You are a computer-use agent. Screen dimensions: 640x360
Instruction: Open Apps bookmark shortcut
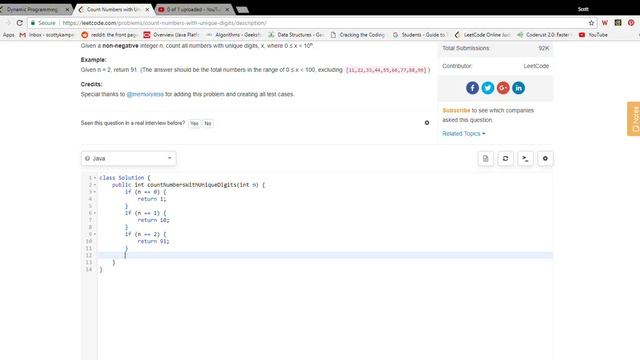tap(8, 35)
